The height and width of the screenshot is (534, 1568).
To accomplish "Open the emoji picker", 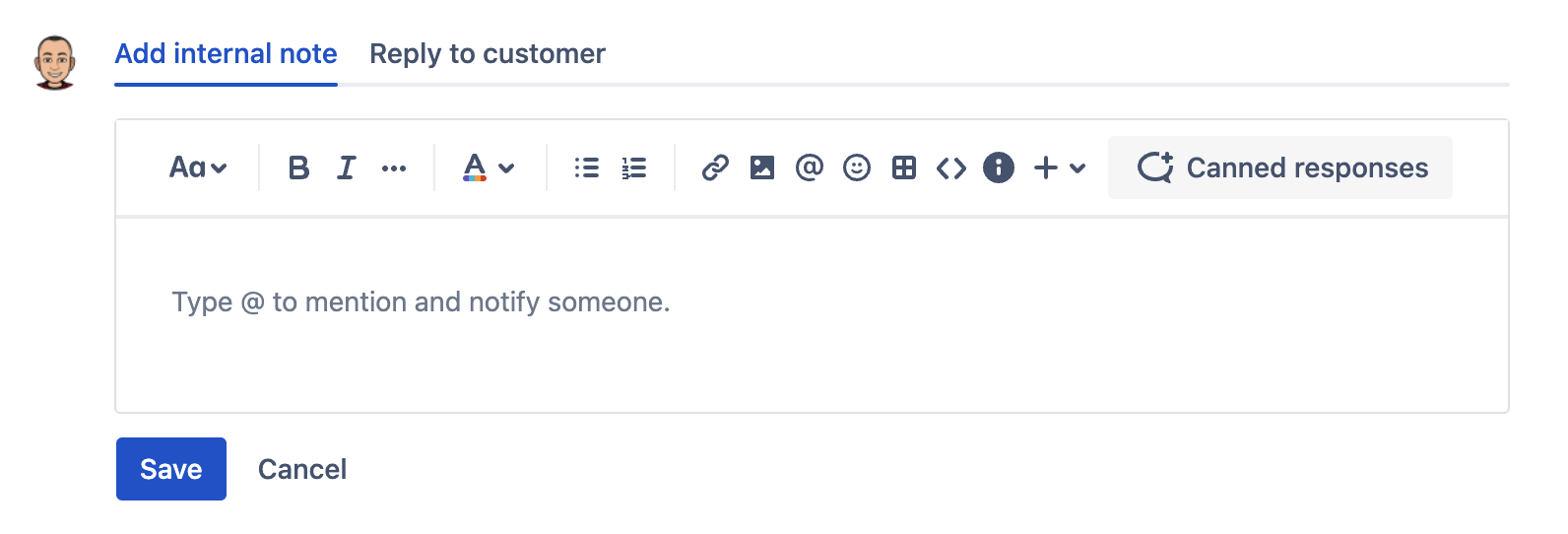I will click(857, 168).
